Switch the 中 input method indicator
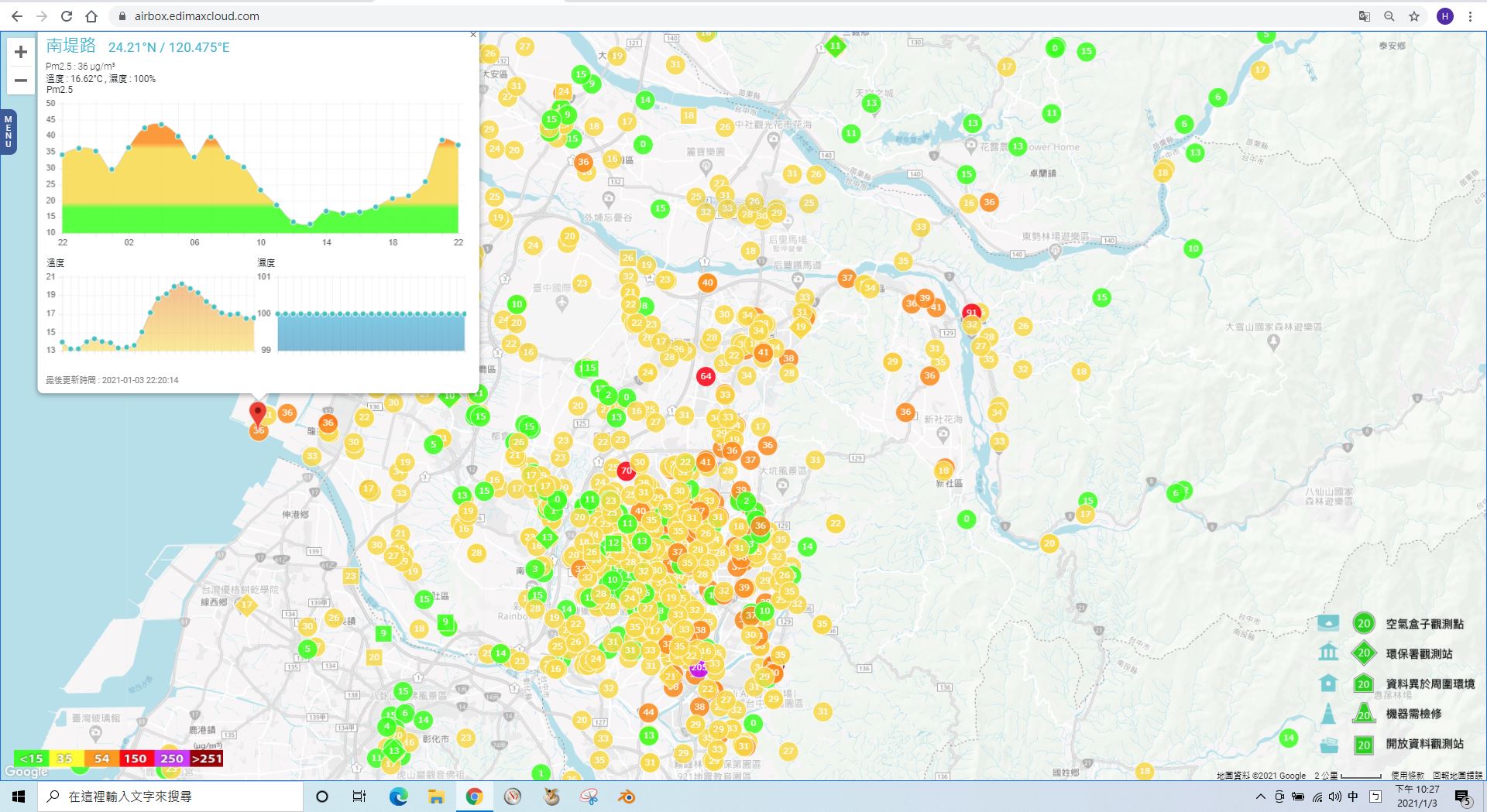Image resolution: width=1487 pixels, height=812 pixels. (1353, 797)
